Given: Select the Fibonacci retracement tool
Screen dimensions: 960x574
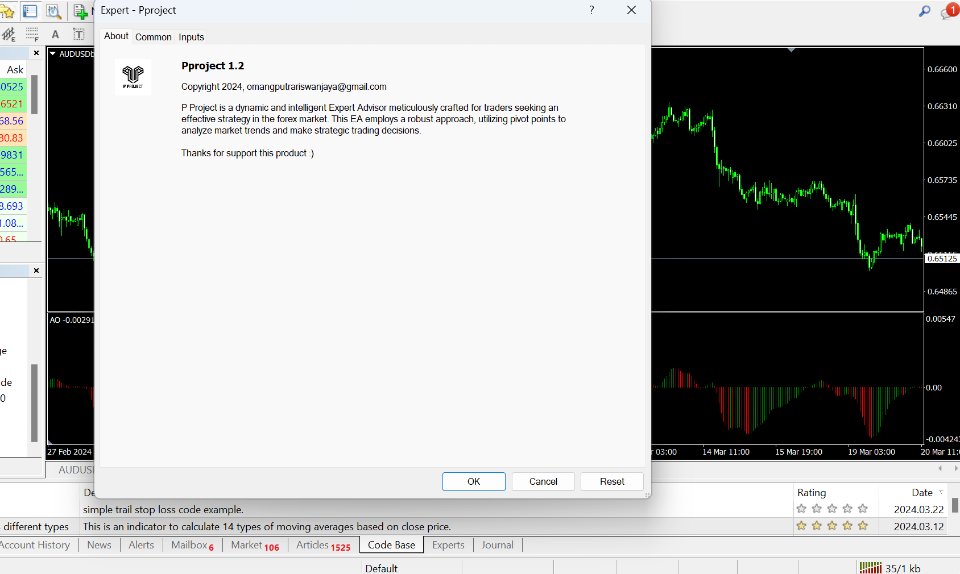Looking at the screenshot, I should (x=32, y=34).
